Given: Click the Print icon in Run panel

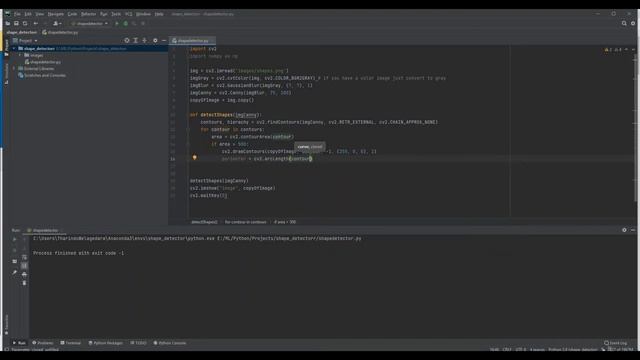Looking at the screenshot, I should pos(24,274).
